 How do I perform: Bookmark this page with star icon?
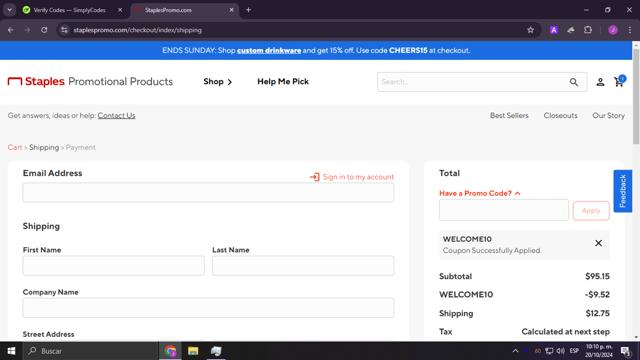click(530, 30)
